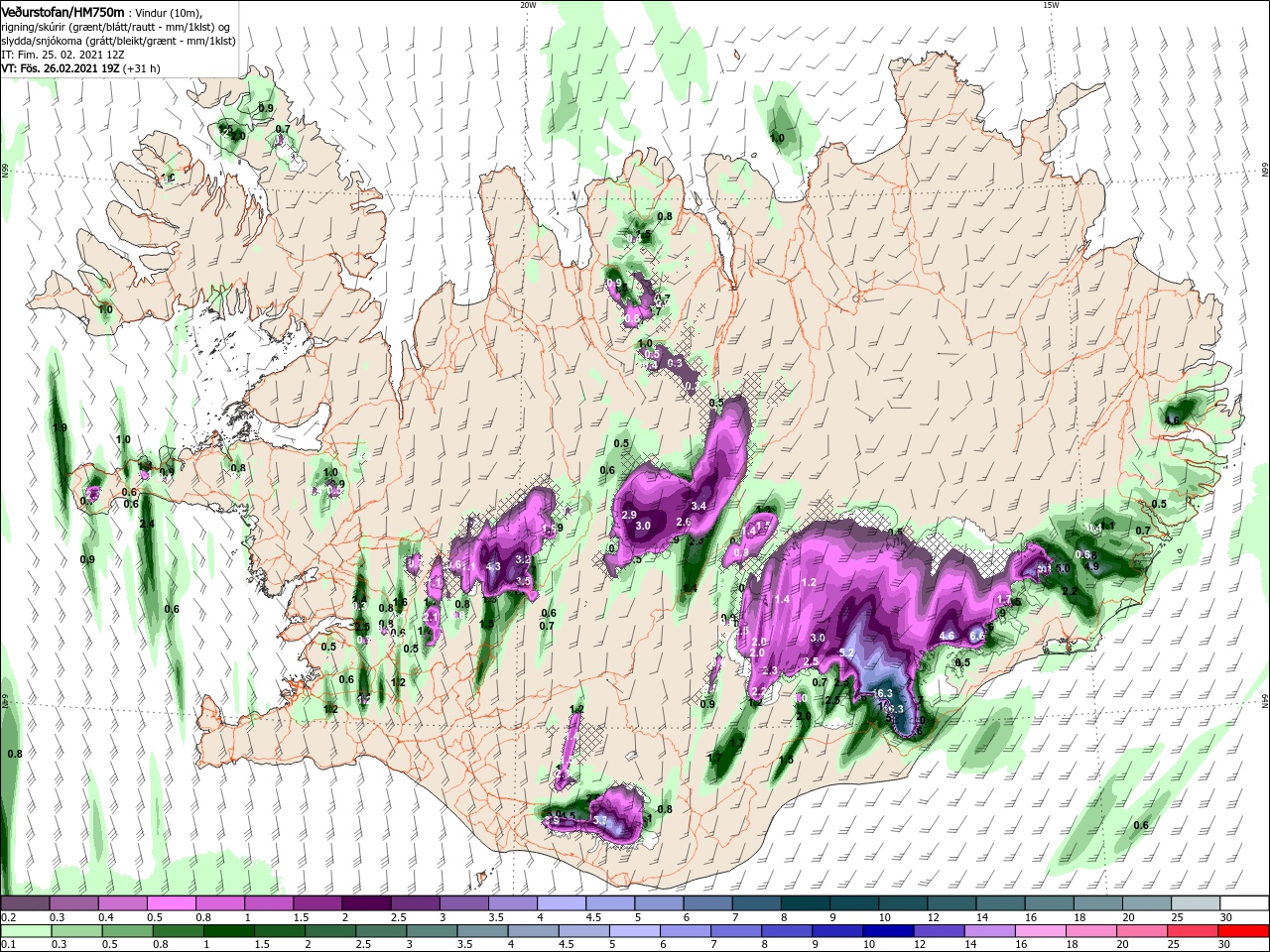Click the '0.2' label on the upper legend scale
The width and height of the screenshot is (1270, 952).
(8, 917)
